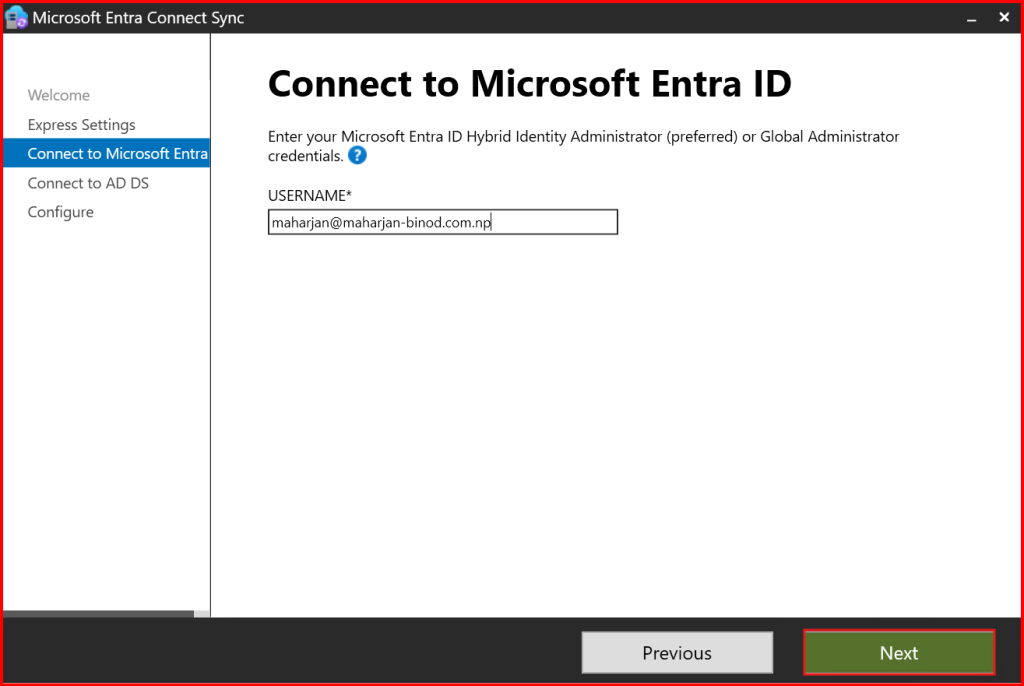Click the blue help question mark icon
The image size is (1024, 686).
(357, 156)
